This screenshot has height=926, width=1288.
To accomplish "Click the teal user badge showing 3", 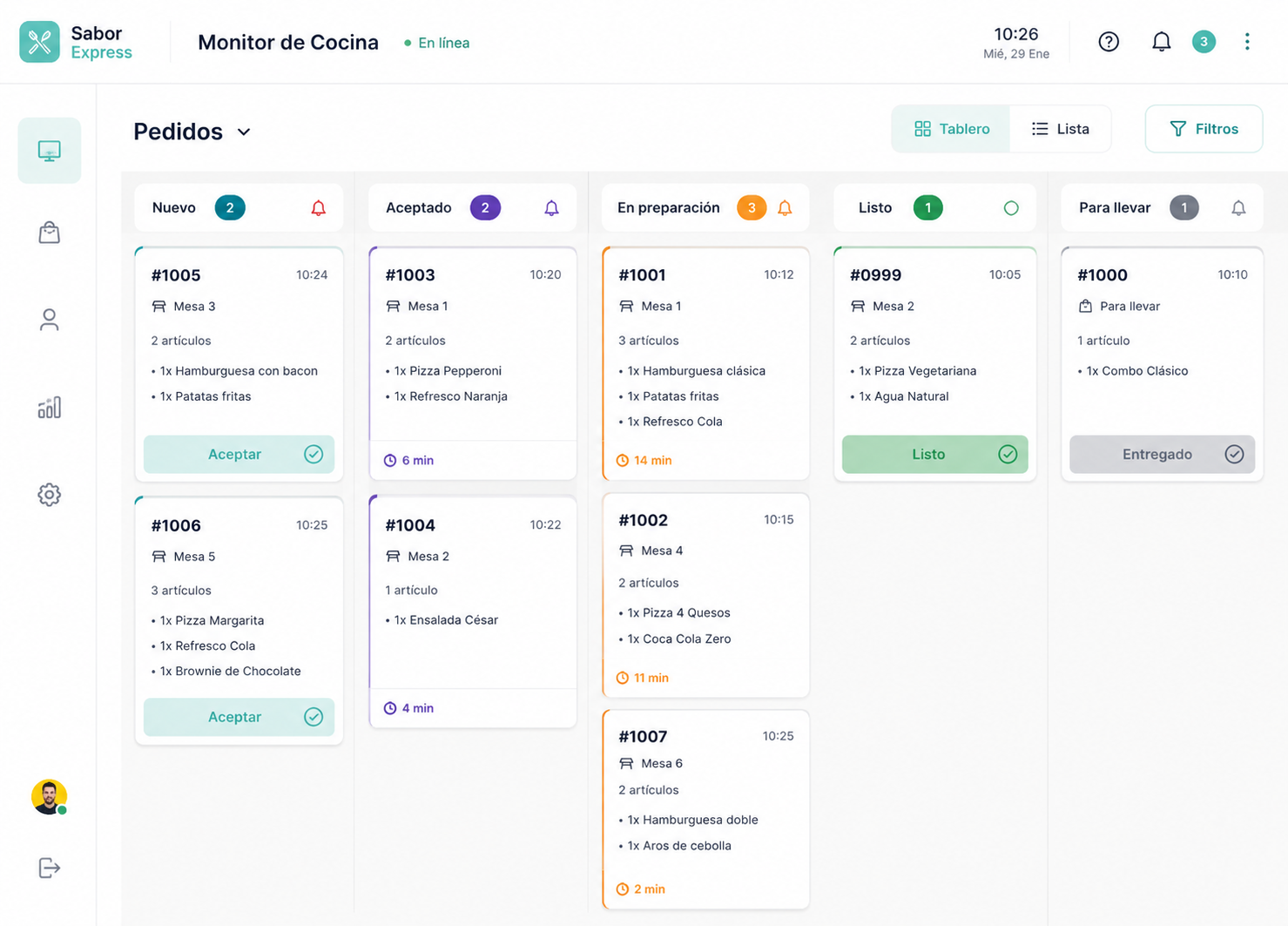I will (x=1204, y=42).
